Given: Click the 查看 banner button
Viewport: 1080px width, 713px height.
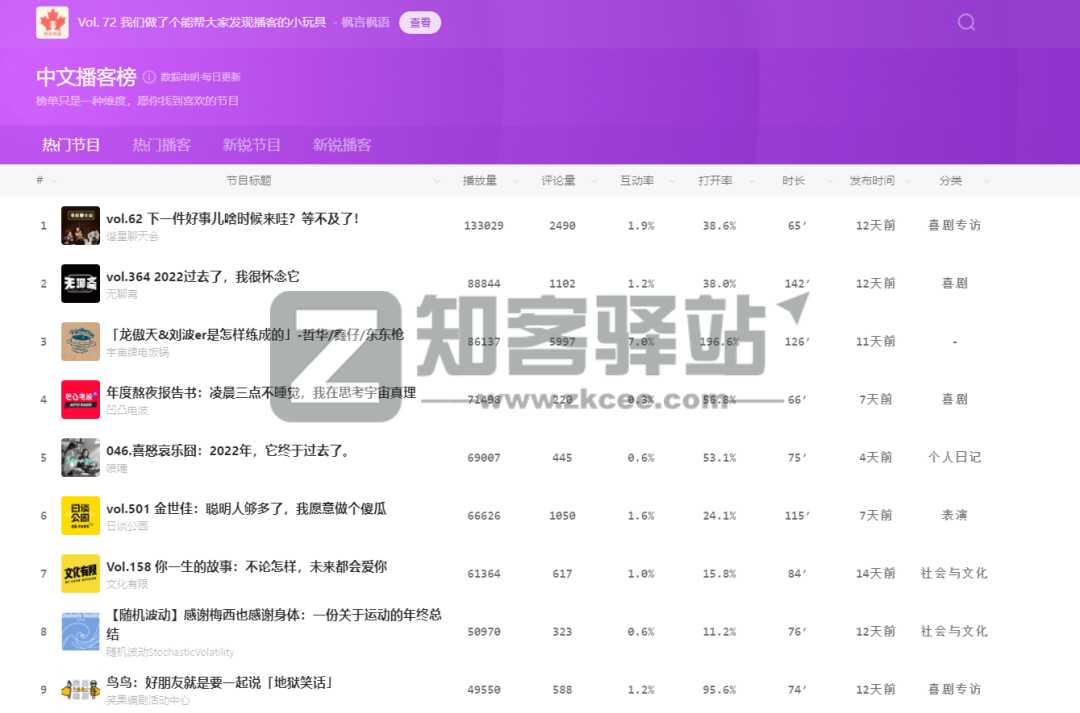Looking at the screenshot, I should pos(420,21).
